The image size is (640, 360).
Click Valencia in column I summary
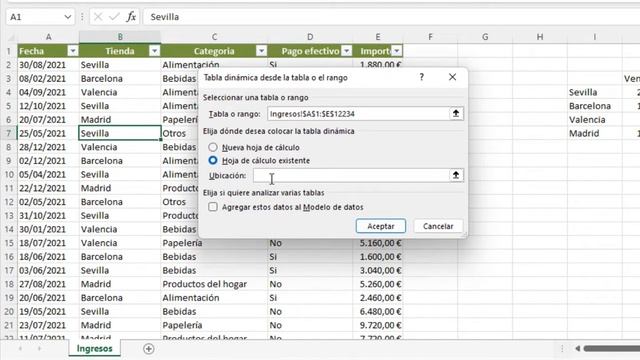[595, 120]
